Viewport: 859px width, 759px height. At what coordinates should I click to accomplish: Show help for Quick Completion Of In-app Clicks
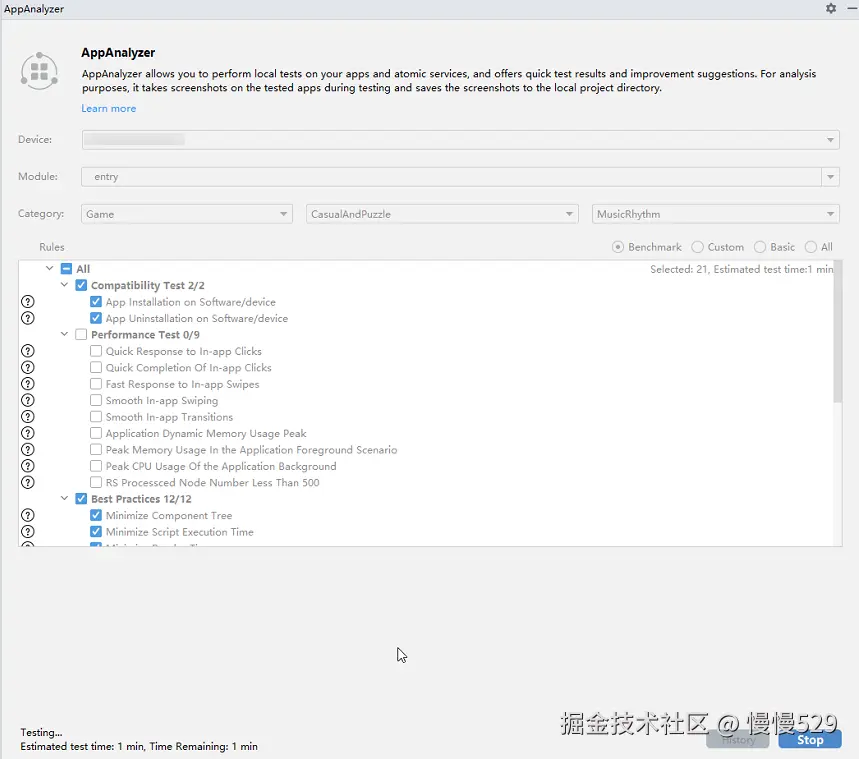27,368
